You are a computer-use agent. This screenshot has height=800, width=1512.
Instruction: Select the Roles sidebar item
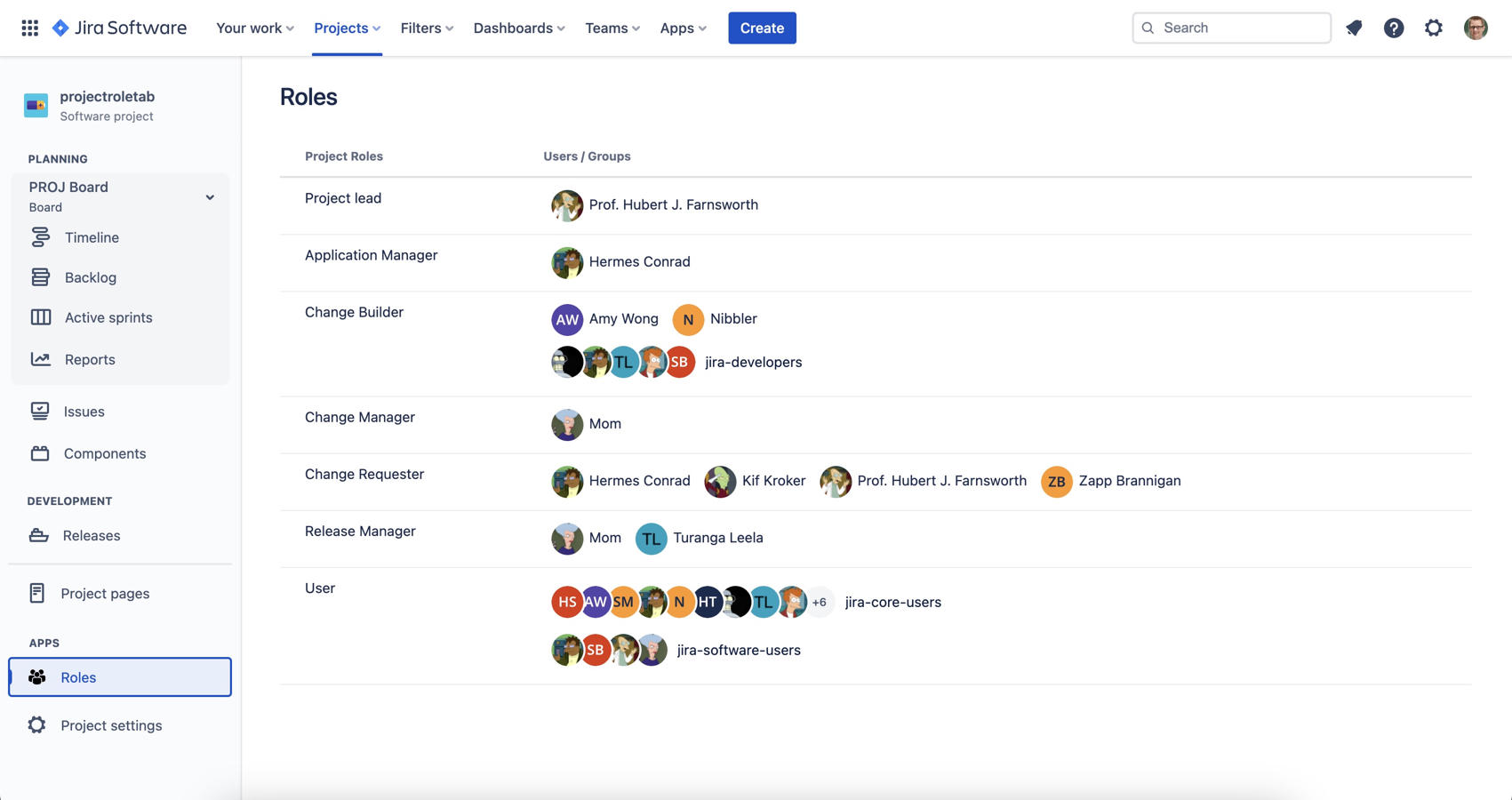click(x=120, y=677)
